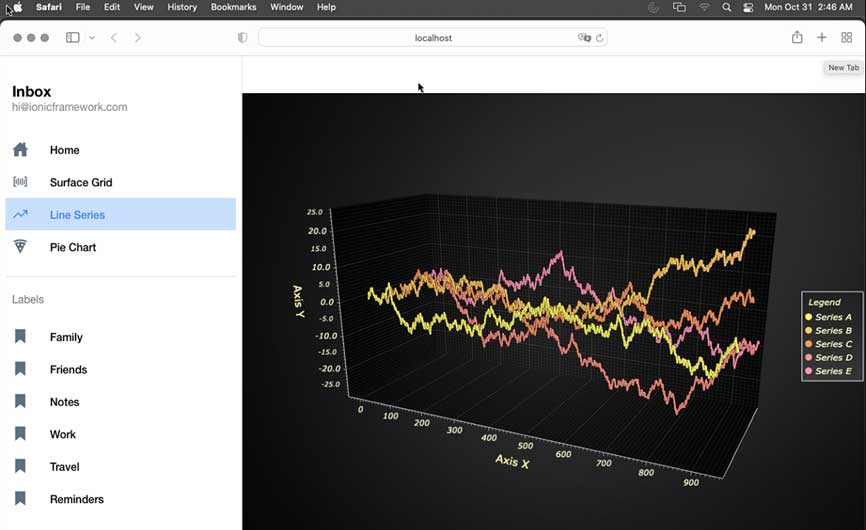Show tab overview grid icon

(x=847, y=37)
